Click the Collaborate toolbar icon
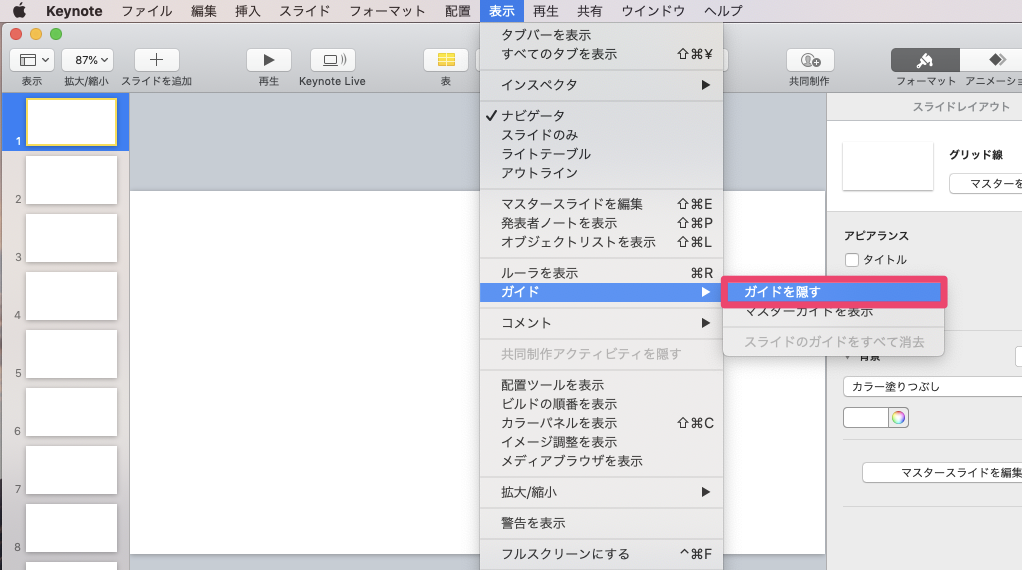Image resolution: width=1022 pixels, height=570 pixels. pos(809,60)
